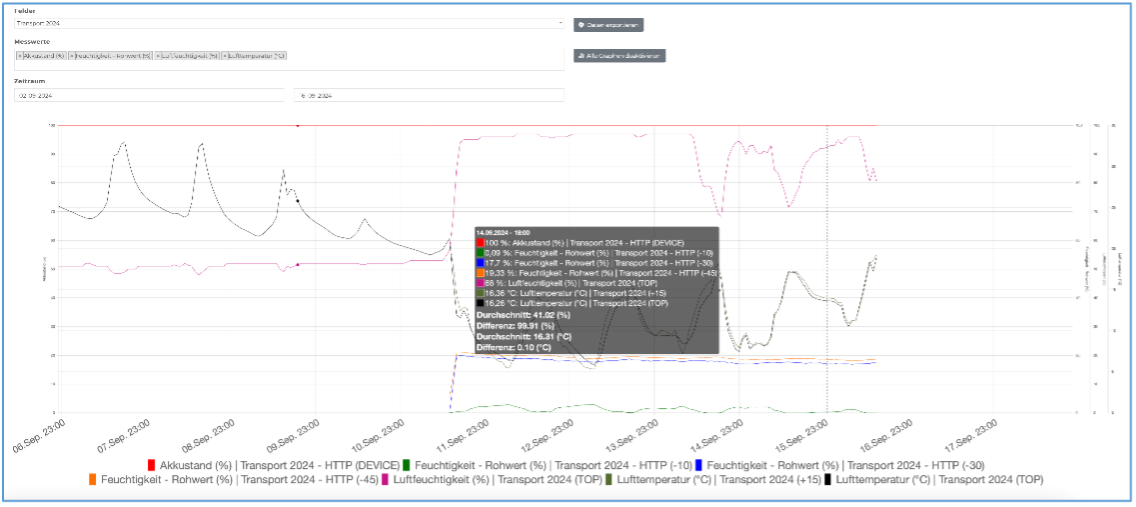Remove the Akkustand (%) tag via its x
This screenshot has height=507, width=1136.
point(20,56)
